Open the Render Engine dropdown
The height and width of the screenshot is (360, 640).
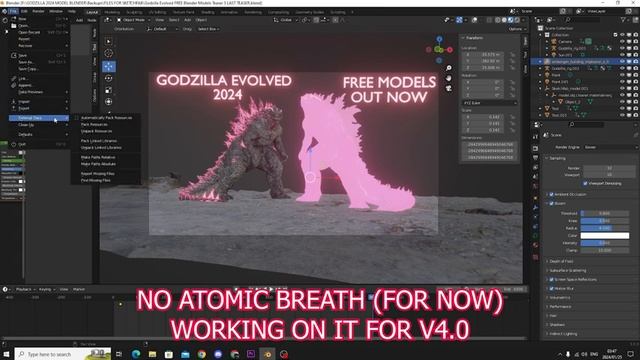[610, 147]
